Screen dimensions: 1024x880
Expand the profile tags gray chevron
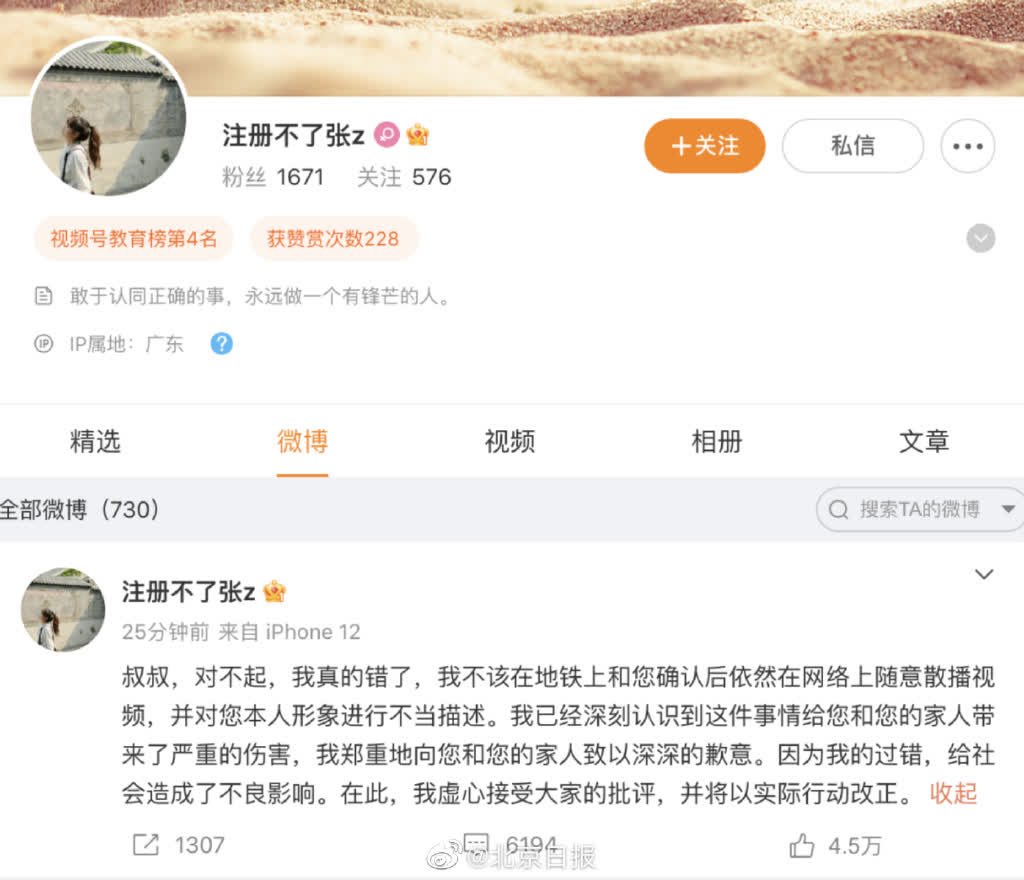(x=981, y=238)
